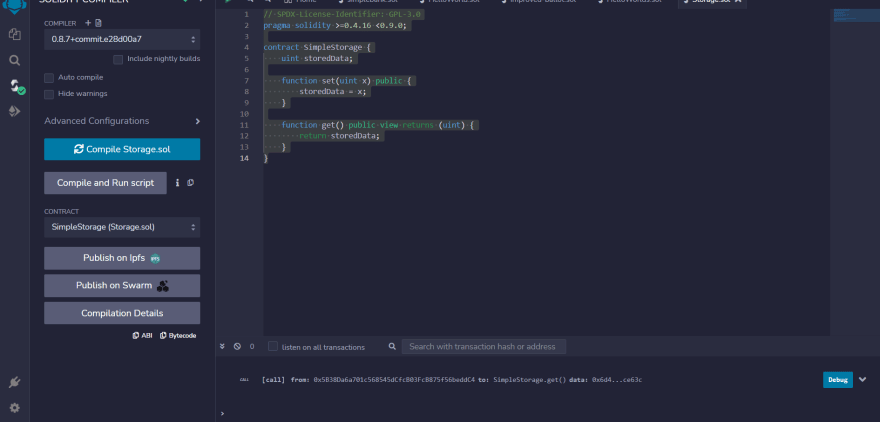Click the pending transactions counter 0
Viewport: 880px width, 422px height.
coord(252,347)
